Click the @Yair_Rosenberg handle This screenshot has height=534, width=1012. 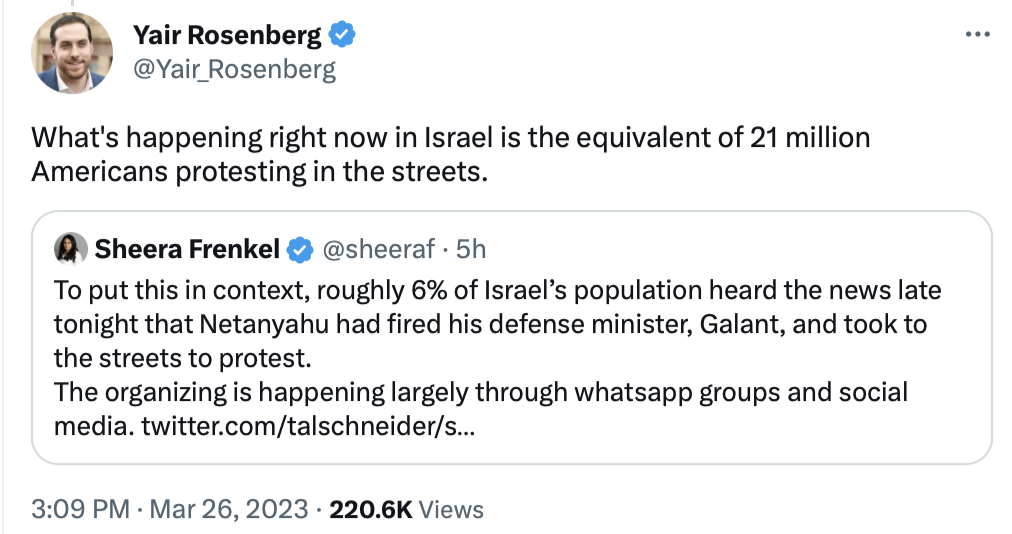click(x=234, y=69)
